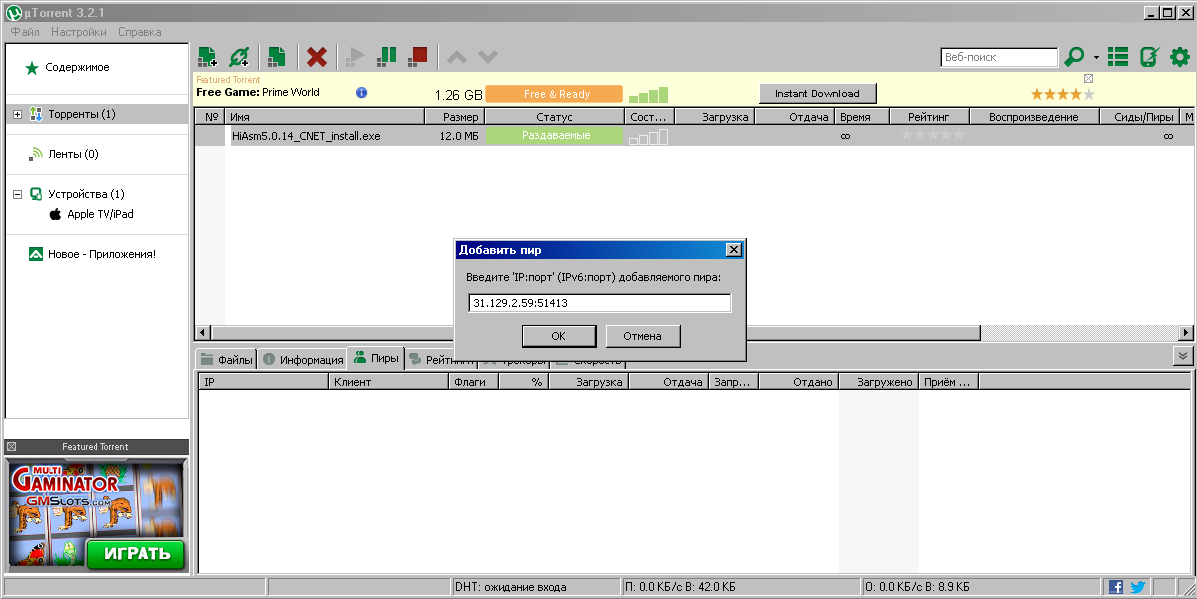
Task: Open the search engine dropdown arrow
Action: click(x=1096, y=58)
